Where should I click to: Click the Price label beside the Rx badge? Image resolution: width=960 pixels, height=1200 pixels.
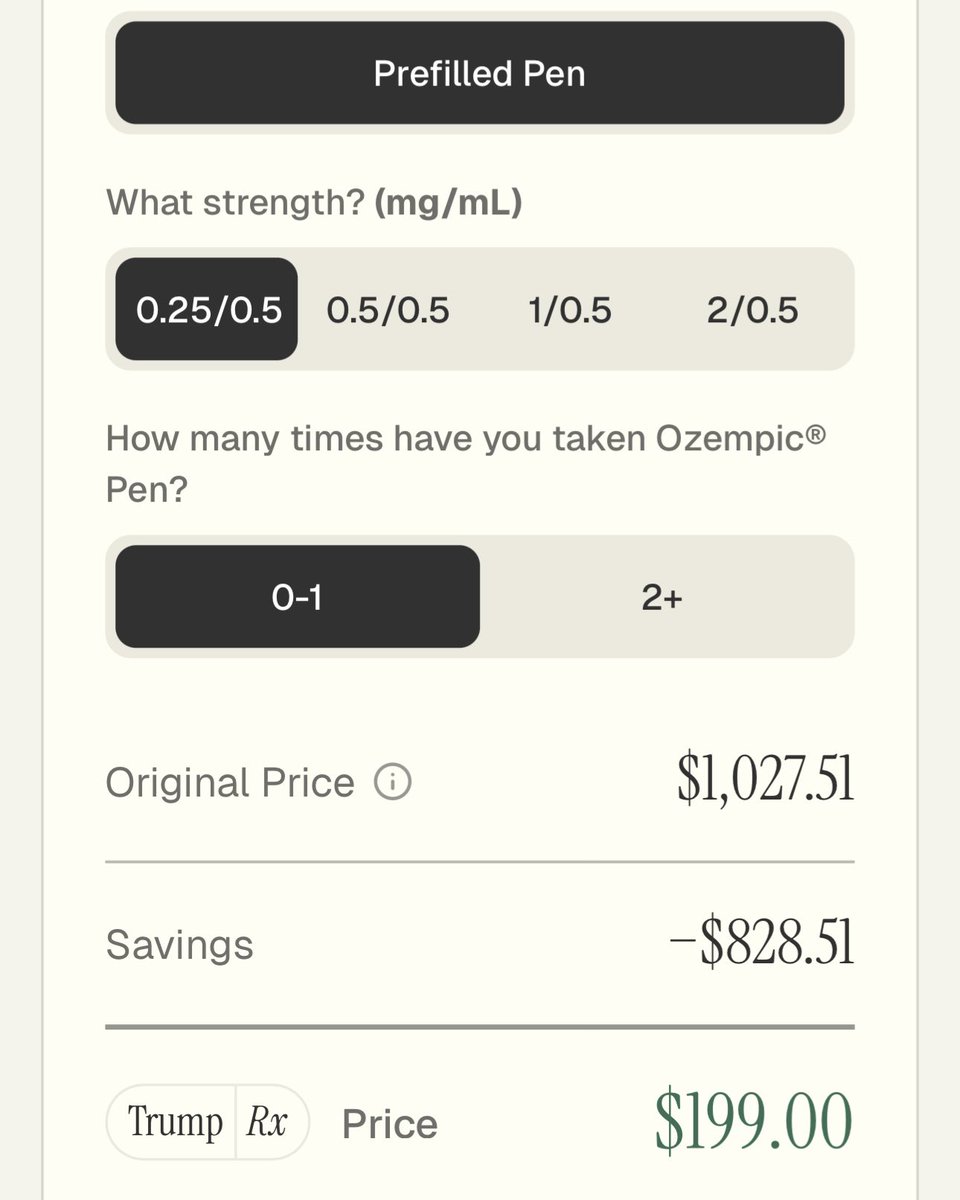[x=390, y=1124]
